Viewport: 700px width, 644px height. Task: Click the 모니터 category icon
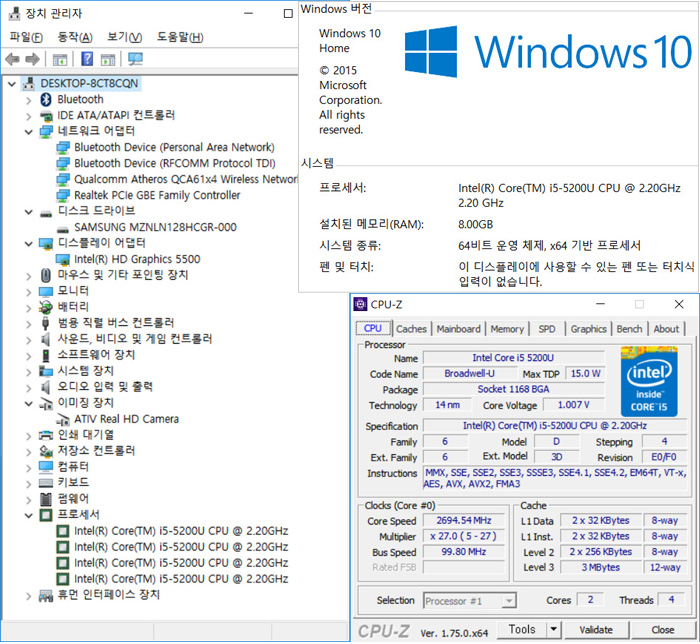coord(46,291)
